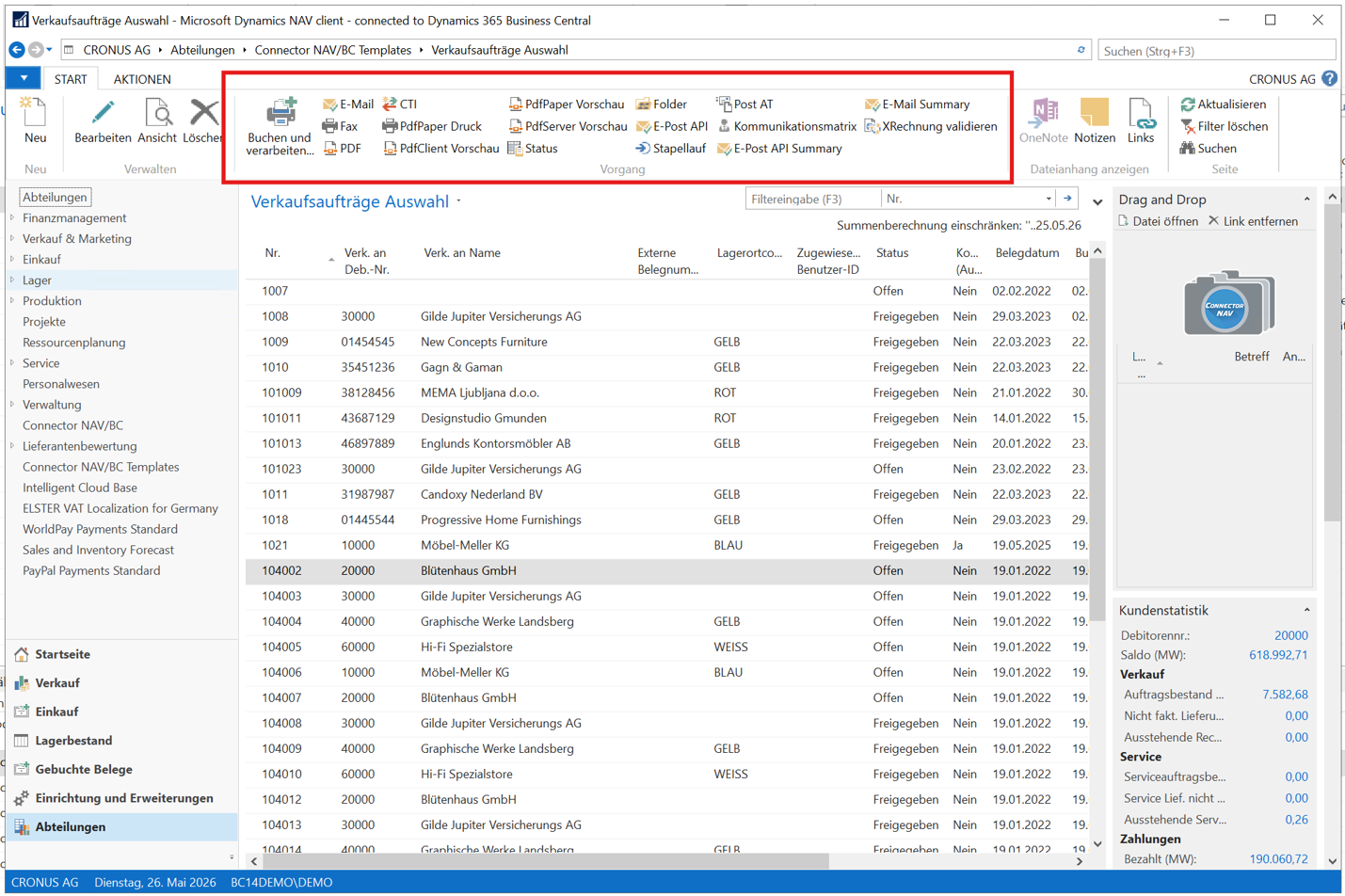Open PdfPaper Vorschau action
Screen dimensions: 1345x896
pyautogui.click(x=566, y=104)
